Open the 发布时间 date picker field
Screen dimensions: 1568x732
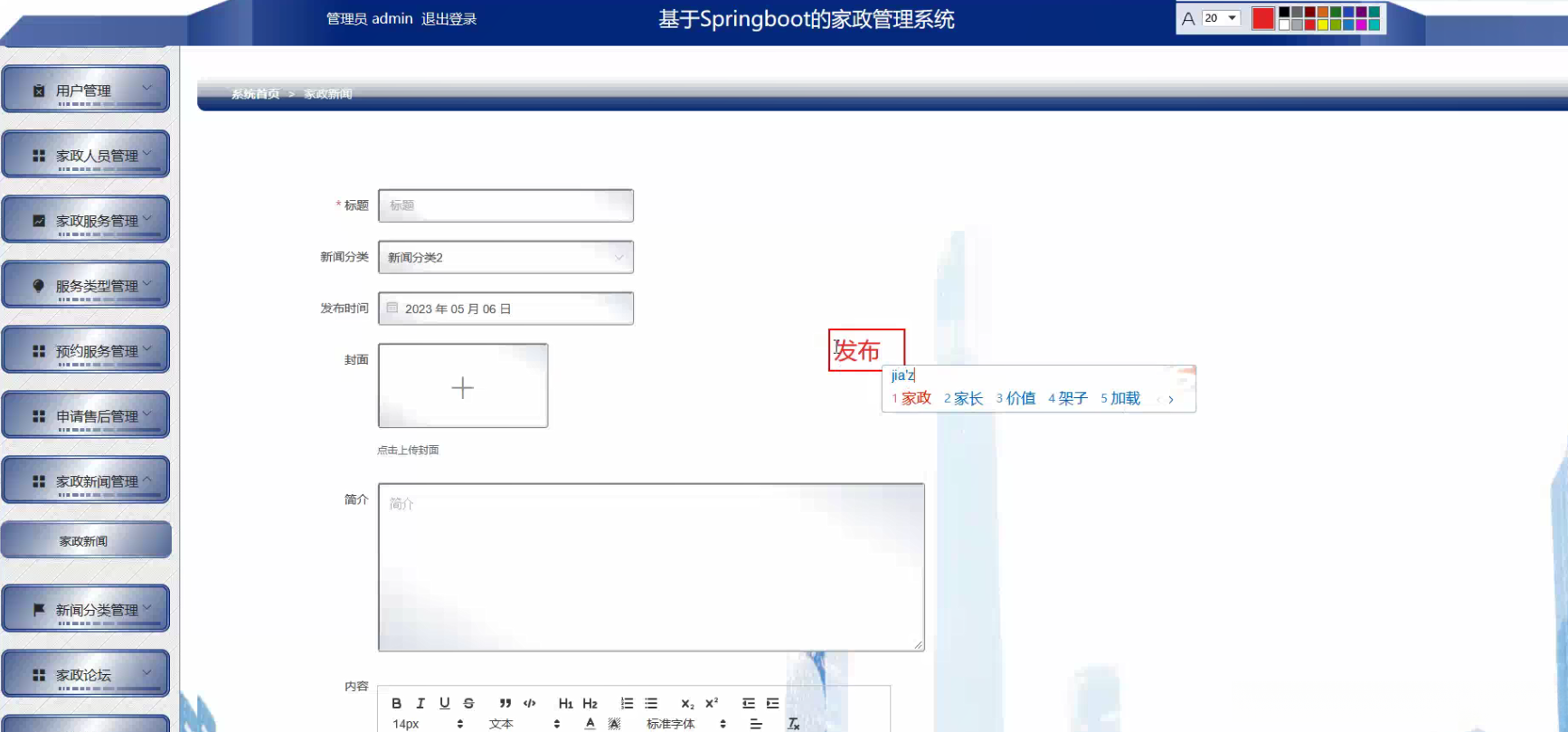pyautogui.click(x=505, y=309)
